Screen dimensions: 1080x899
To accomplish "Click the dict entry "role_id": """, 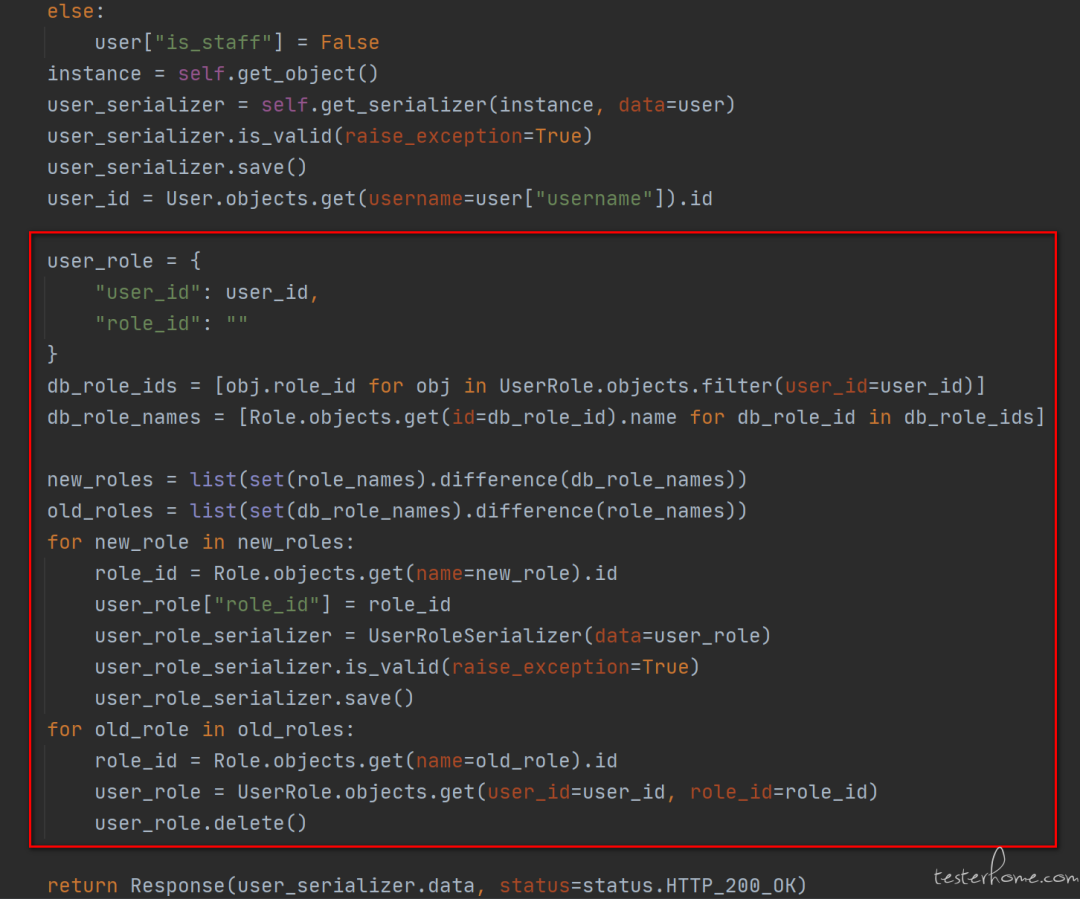I will pyautogui.click(x=171, y=324).
